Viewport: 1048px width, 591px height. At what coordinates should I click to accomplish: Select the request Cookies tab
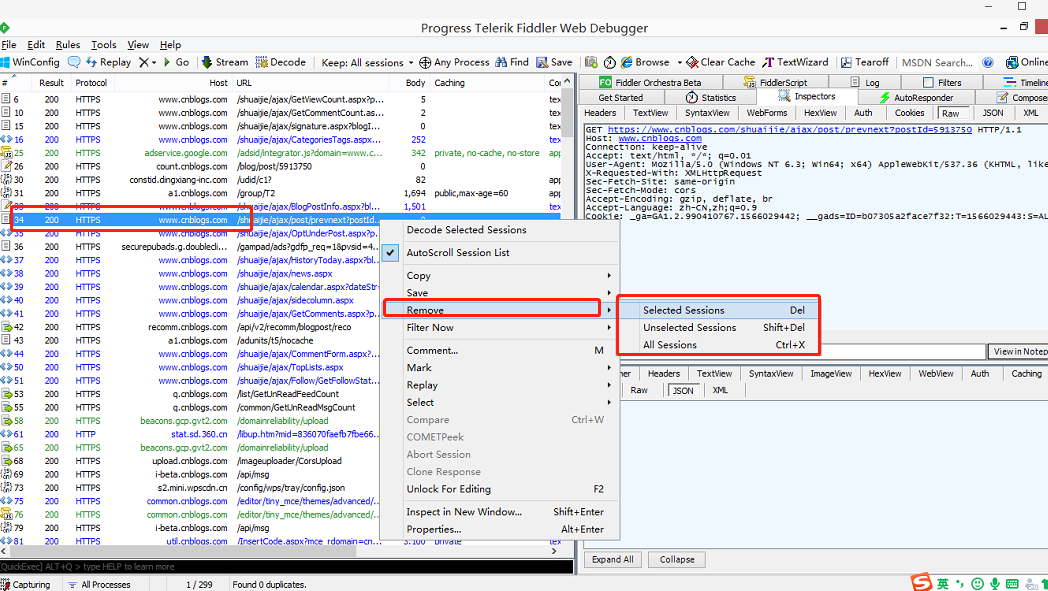[x=910, y=113]
